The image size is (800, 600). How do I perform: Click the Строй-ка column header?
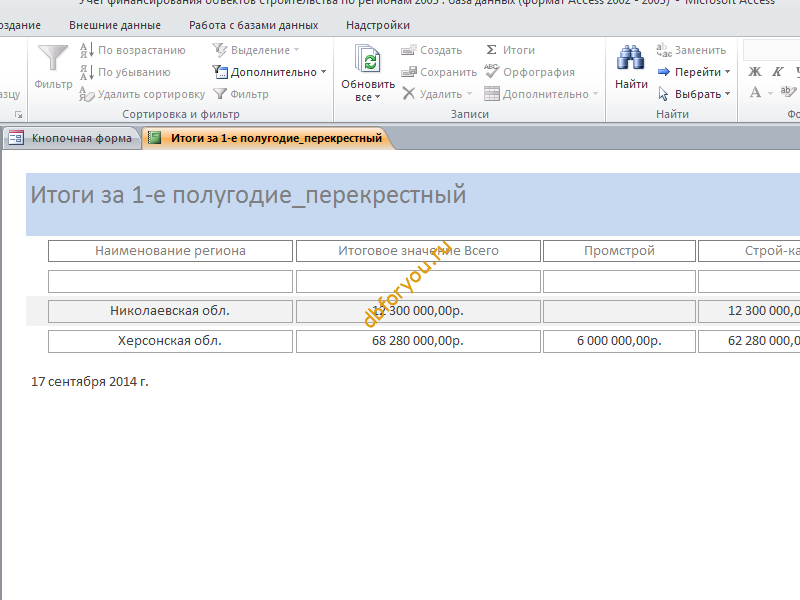(749, 251)
